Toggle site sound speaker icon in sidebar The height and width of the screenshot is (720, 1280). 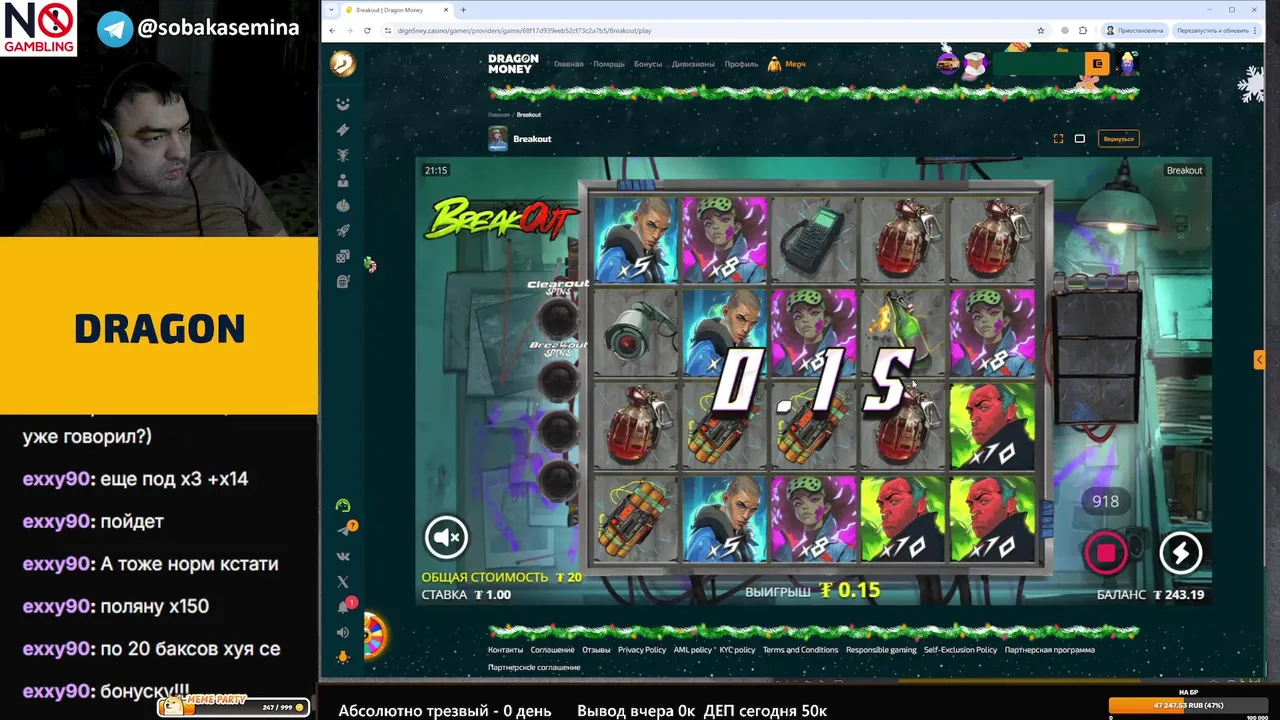tap(343, 632)
